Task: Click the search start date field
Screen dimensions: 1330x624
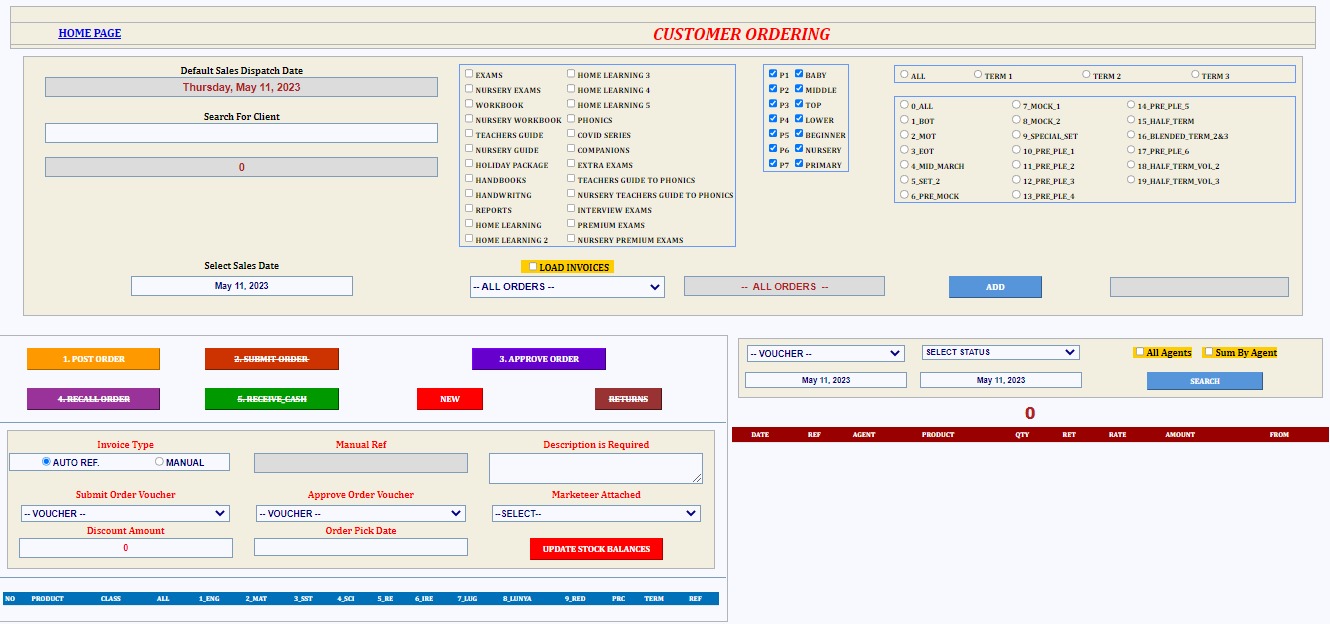Action: pos(826,380)
